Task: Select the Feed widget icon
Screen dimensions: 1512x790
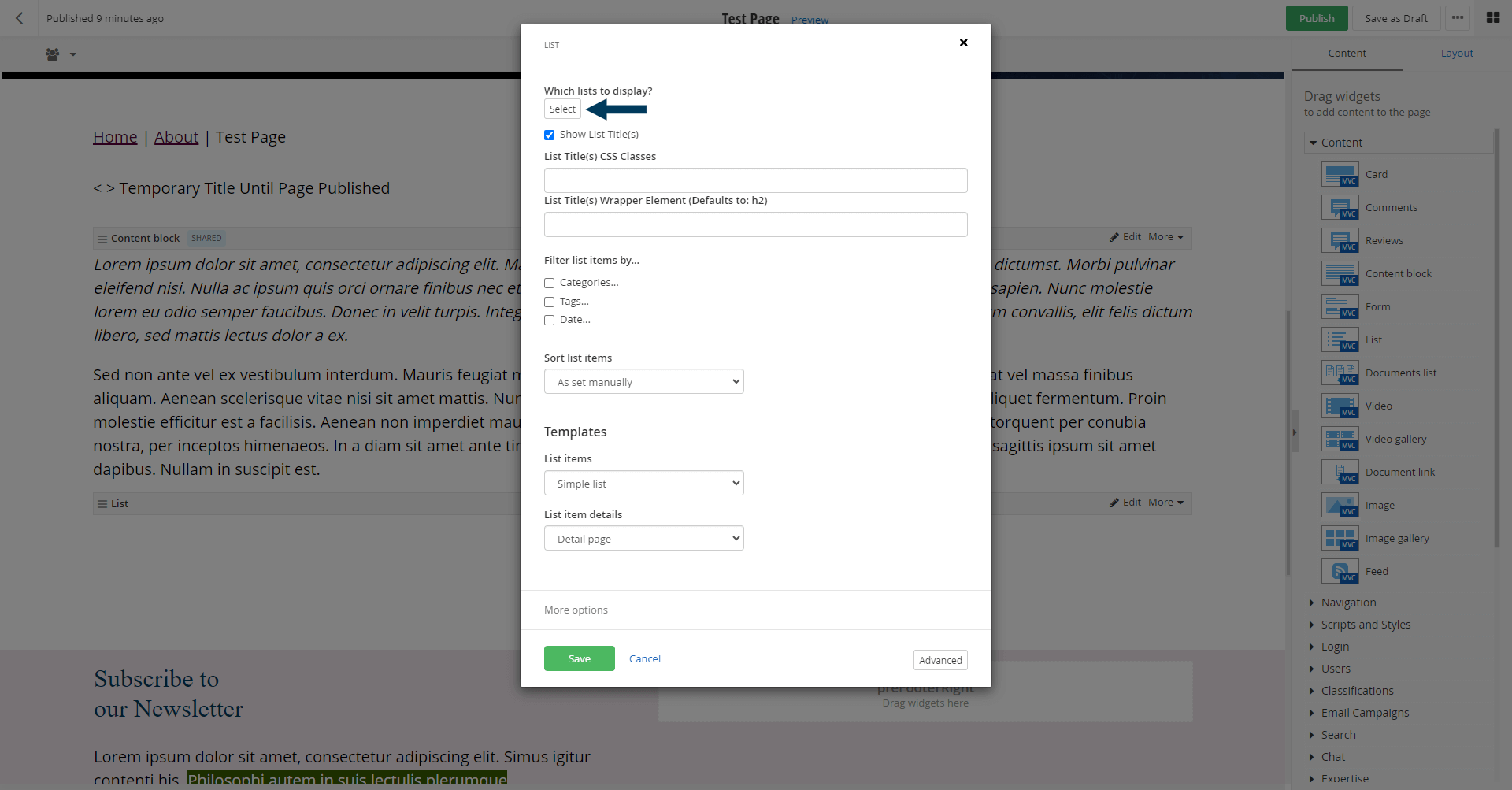Action: coord(1340,571)
